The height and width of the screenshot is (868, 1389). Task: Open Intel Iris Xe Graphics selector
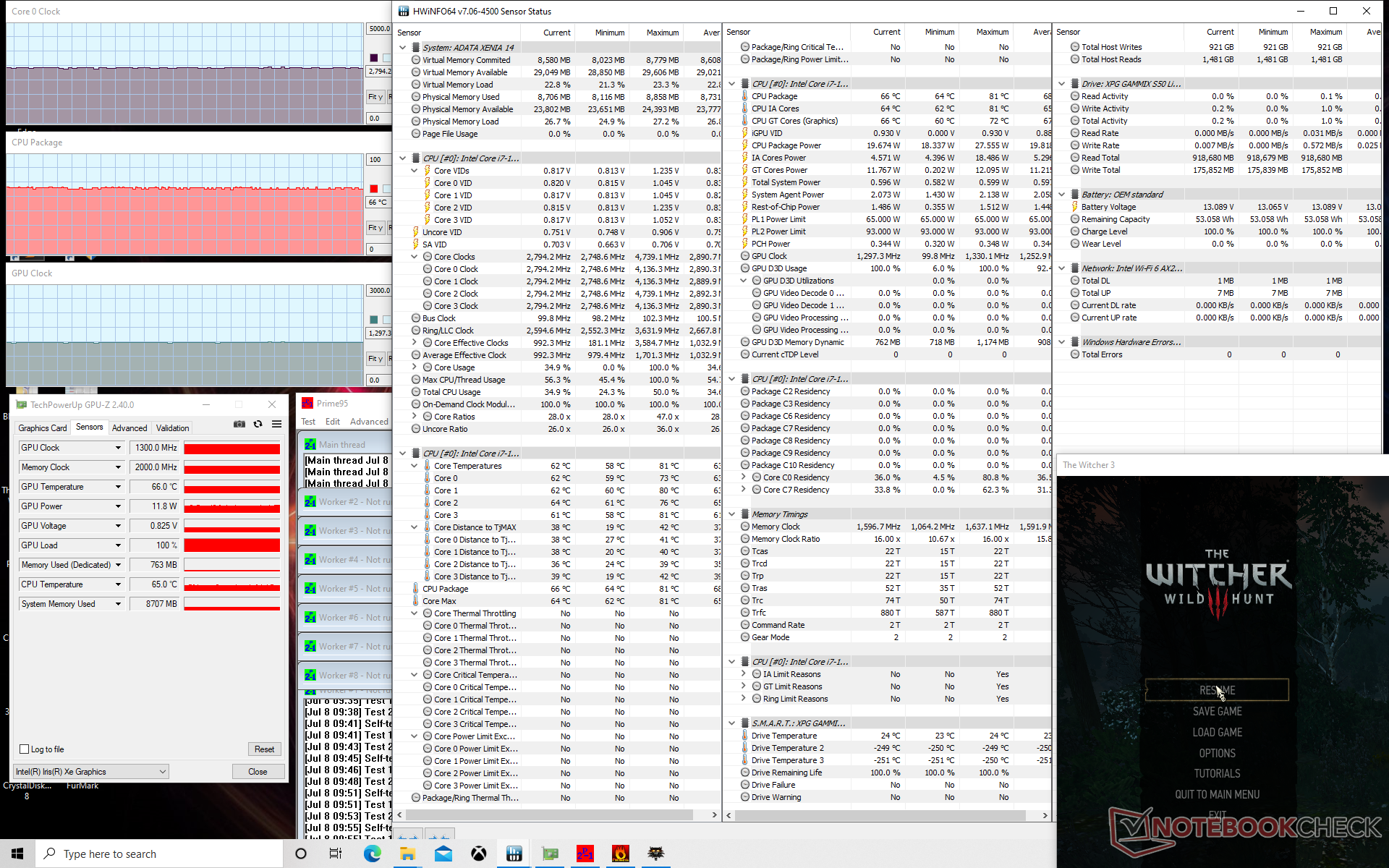click(x=91, y=772)
